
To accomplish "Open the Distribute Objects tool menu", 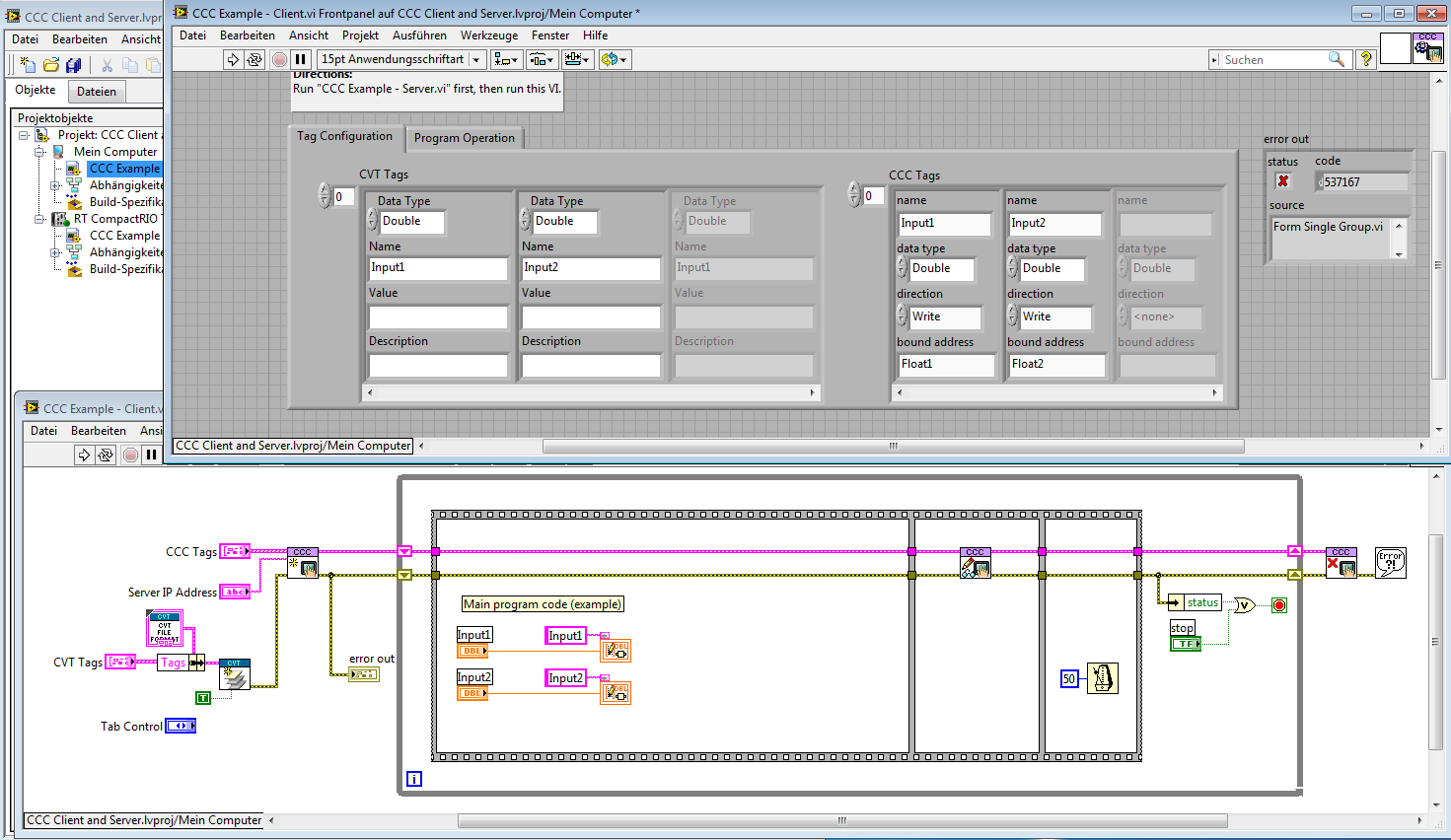I will click(542, 59).
